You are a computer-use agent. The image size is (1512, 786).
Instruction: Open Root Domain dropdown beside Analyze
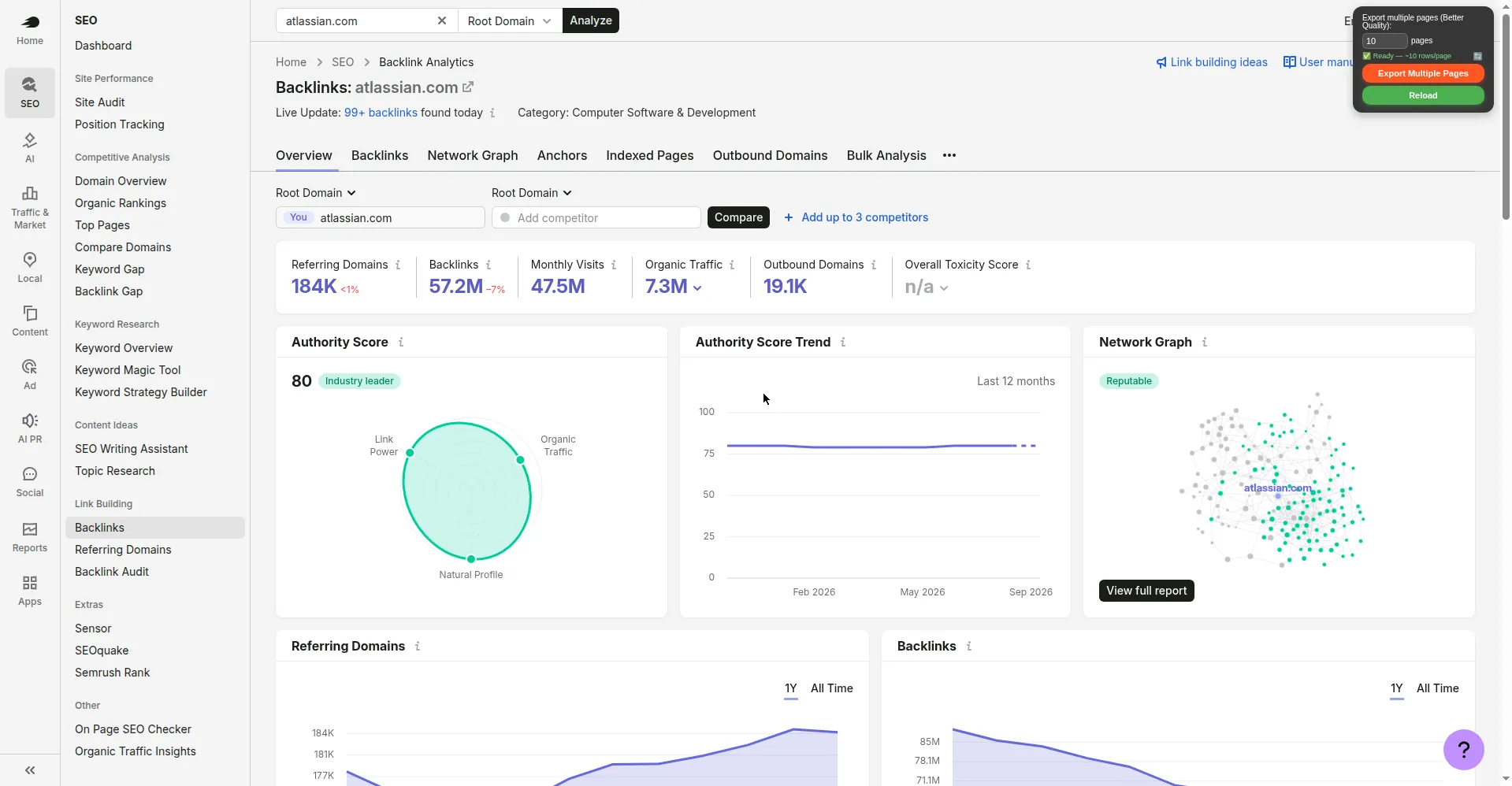510,21
